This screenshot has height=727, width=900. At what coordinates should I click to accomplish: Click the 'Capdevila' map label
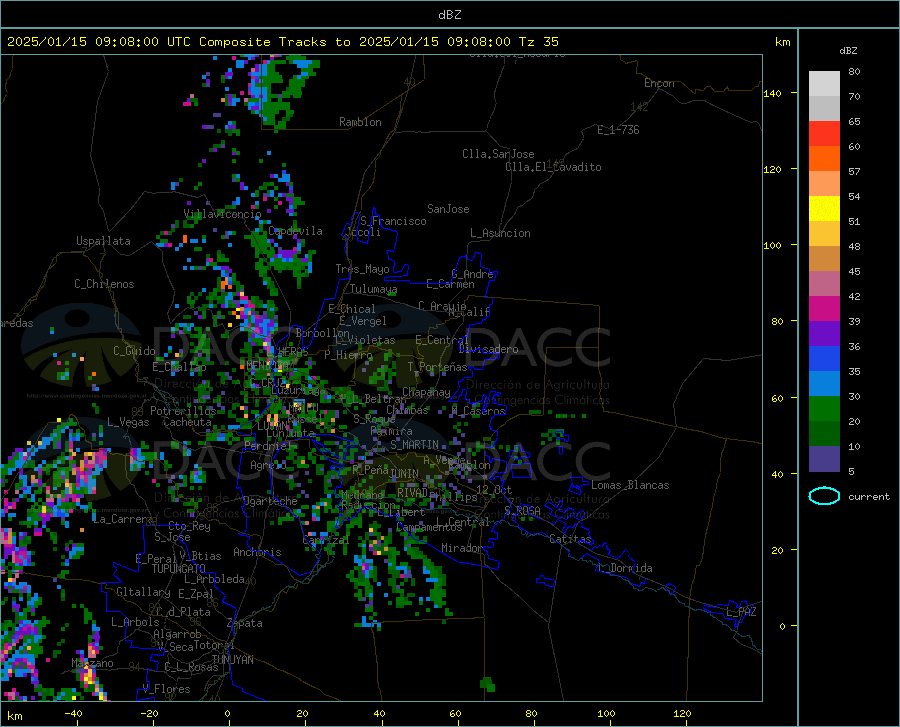pos(295,231)
